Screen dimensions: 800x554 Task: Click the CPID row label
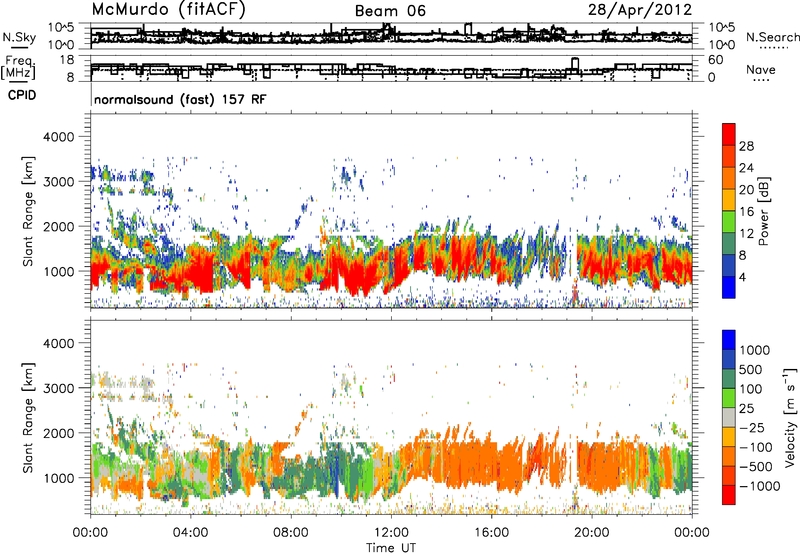click(x=22, y=95)
